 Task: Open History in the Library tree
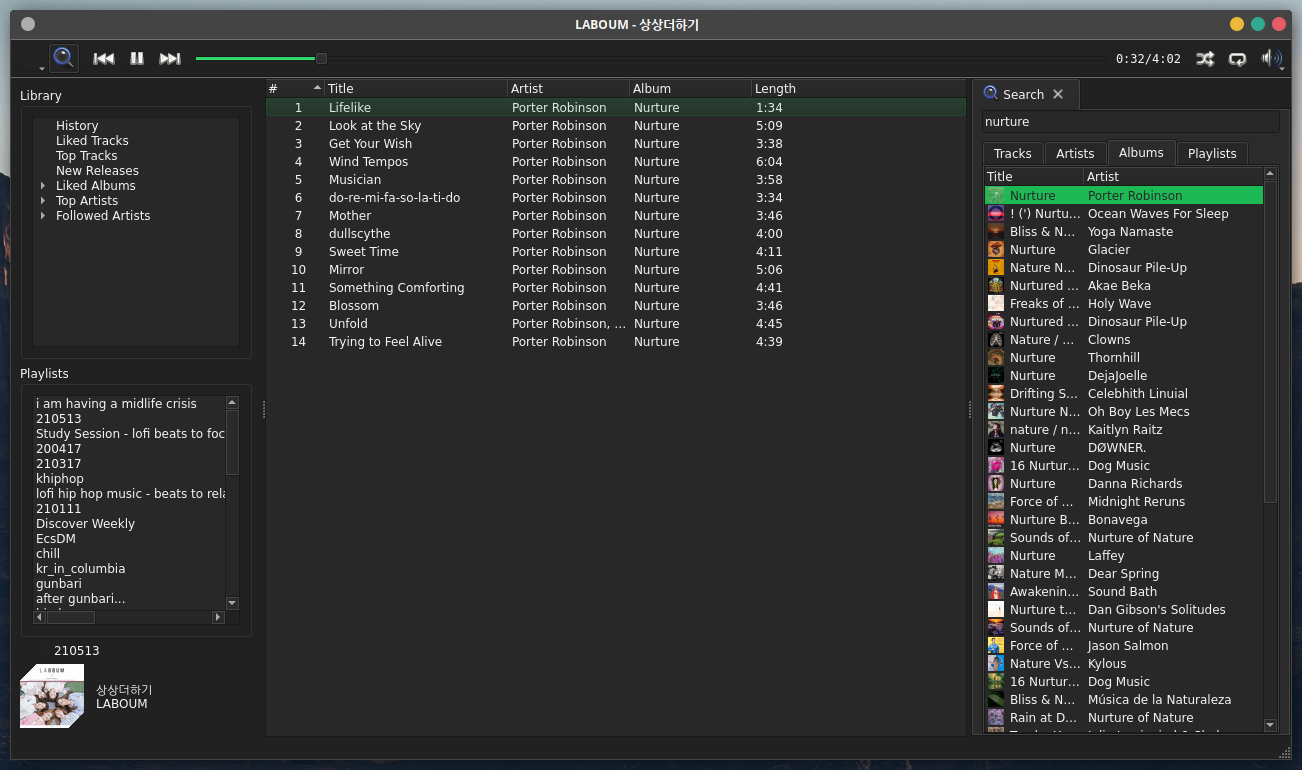77,126
